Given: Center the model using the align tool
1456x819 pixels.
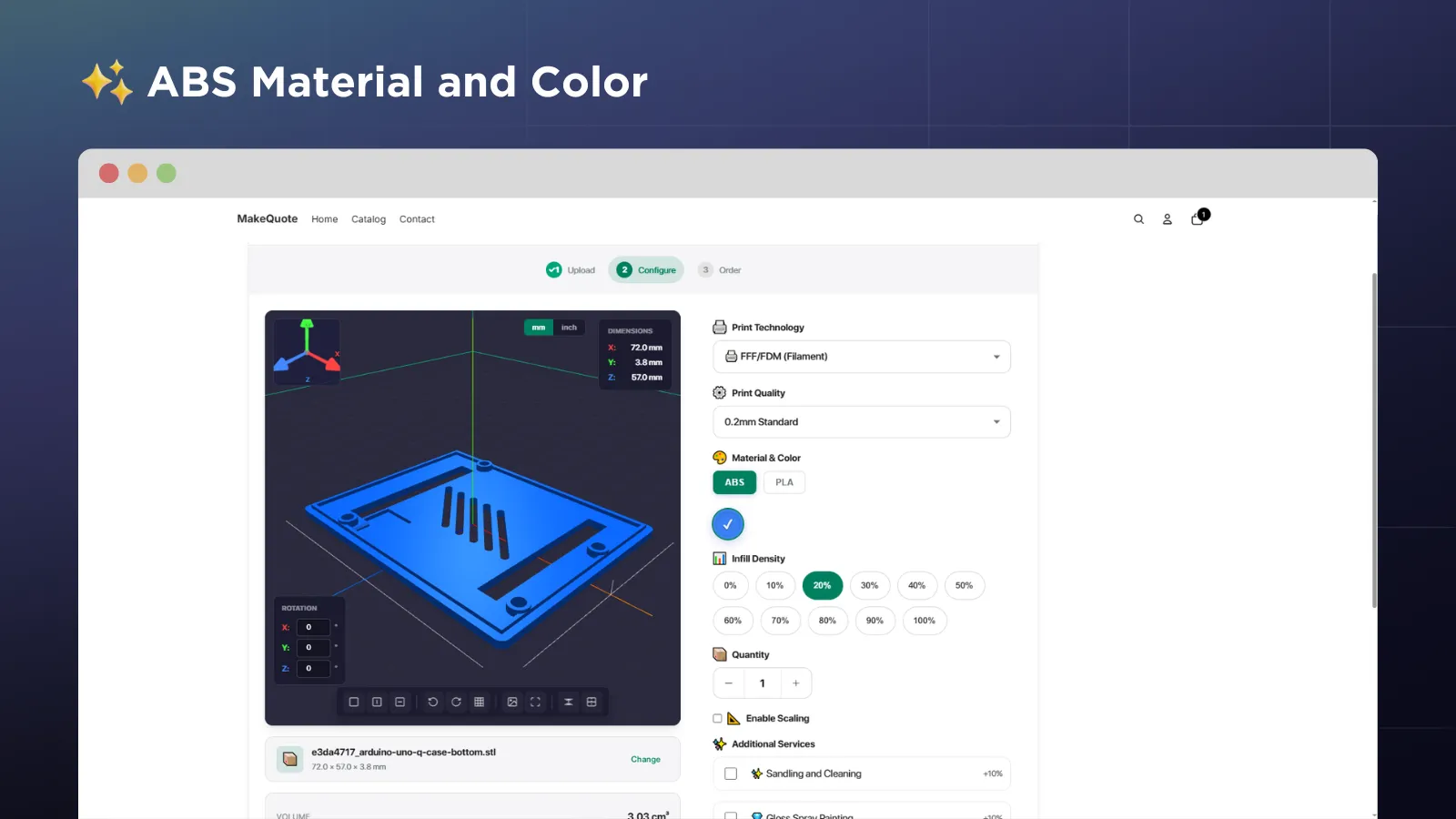Looking at the screenshot, I should click(568, 702).
